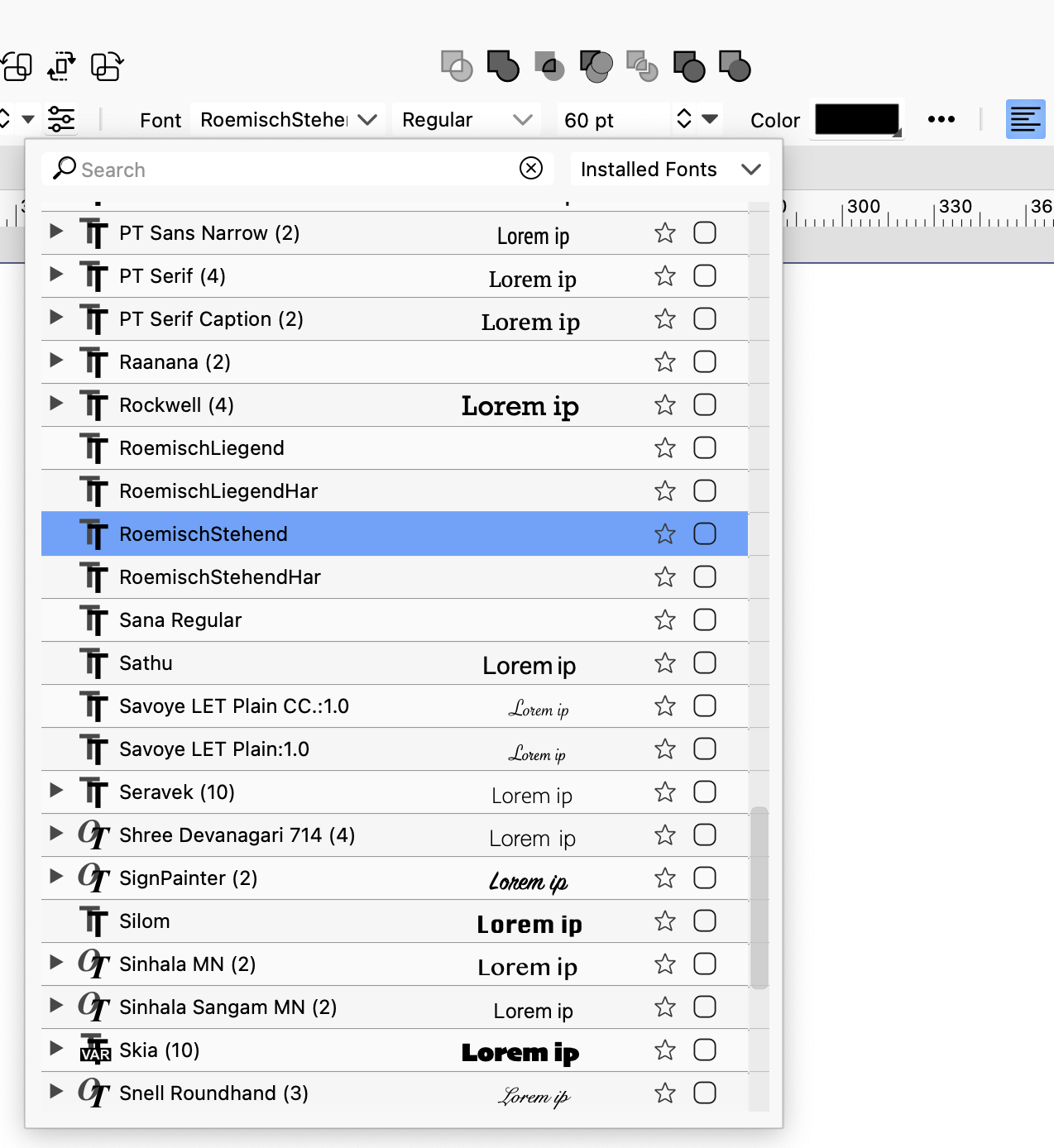Tick the checkbox beside Silom font
1054x1148 pixels.
point(705,921)
